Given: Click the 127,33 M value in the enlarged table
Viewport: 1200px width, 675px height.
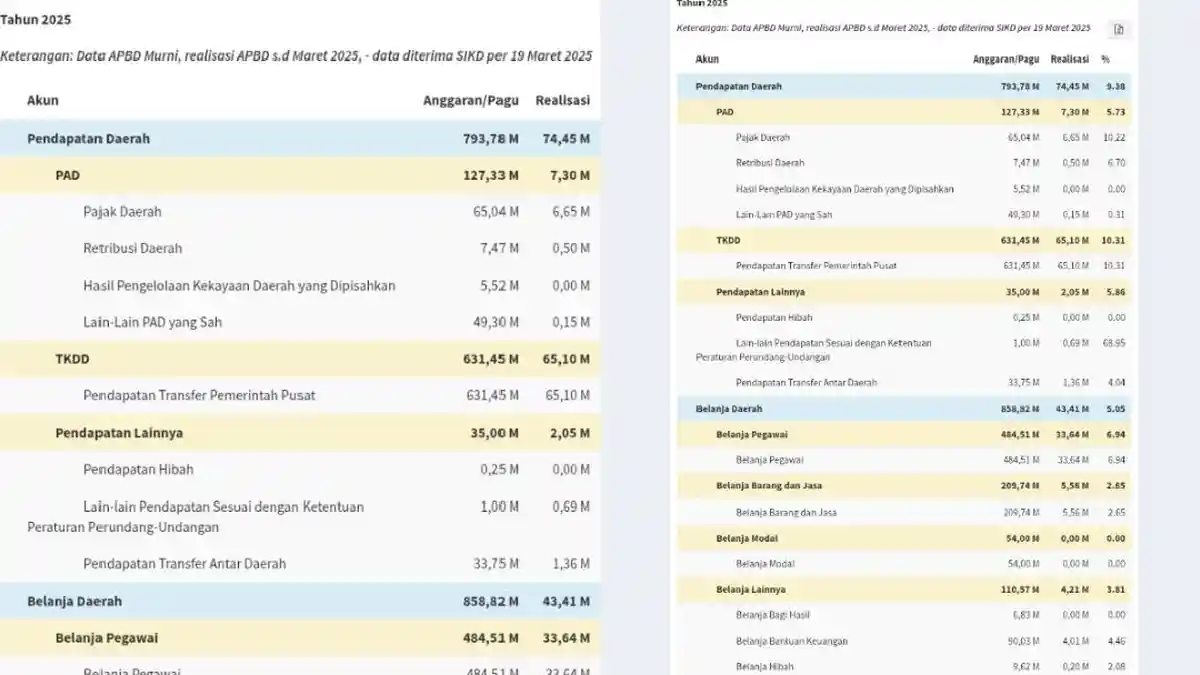Looking at the screenshot, I should 492,175.
